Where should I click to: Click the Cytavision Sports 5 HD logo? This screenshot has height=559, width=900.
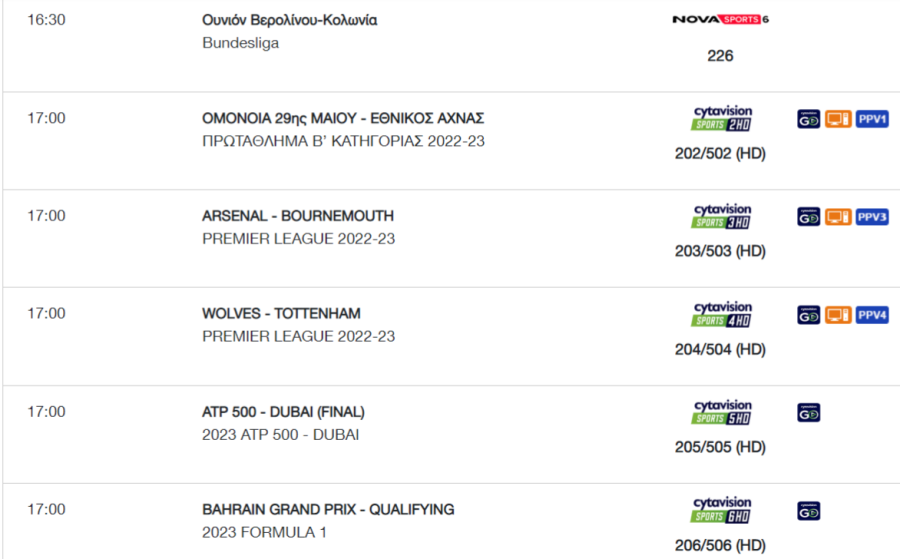[721, 412]
